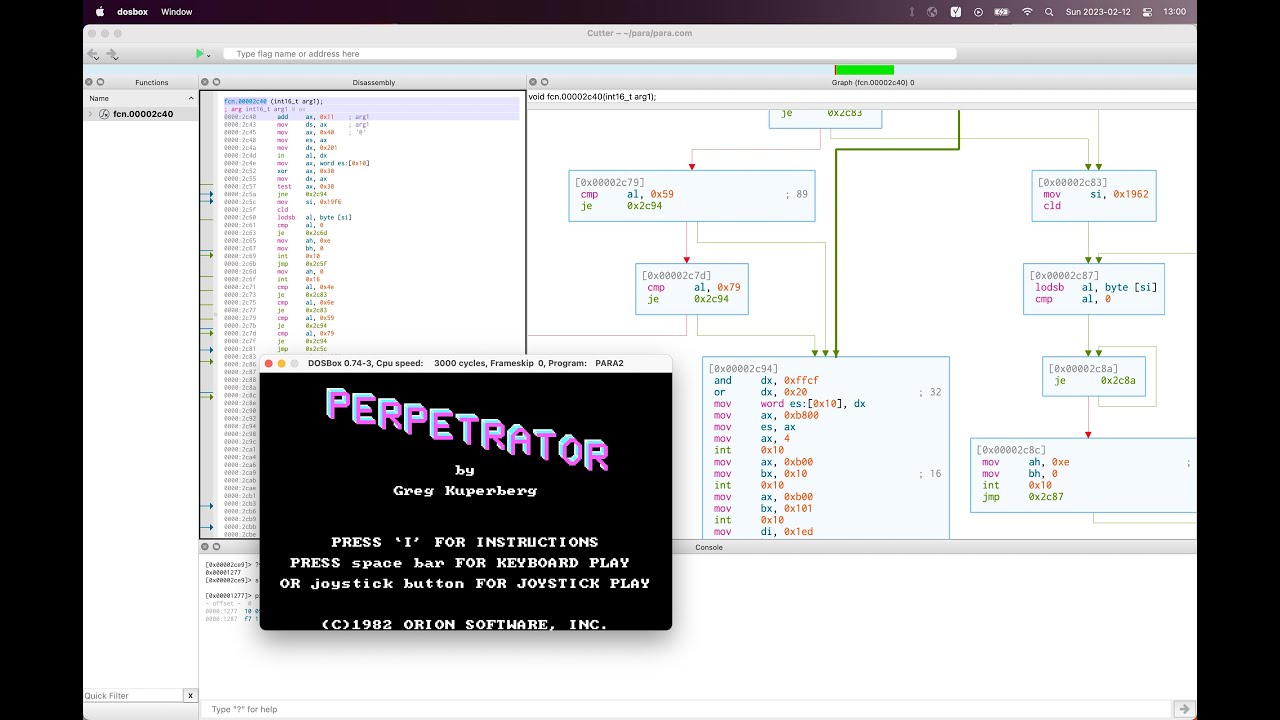Close the Console panel

click(x=204, y=547)
